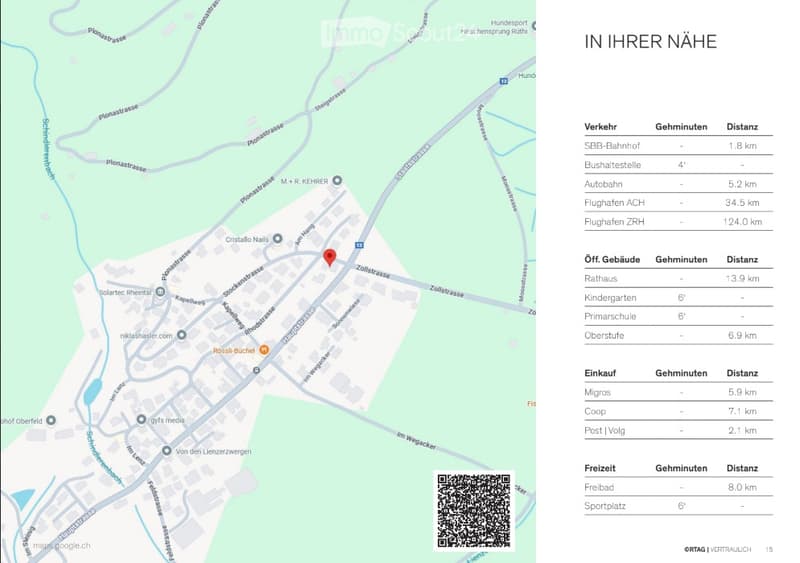Click the Rhodstrasse street label
This screenshot has height=563, width=800.
(260, 321)
